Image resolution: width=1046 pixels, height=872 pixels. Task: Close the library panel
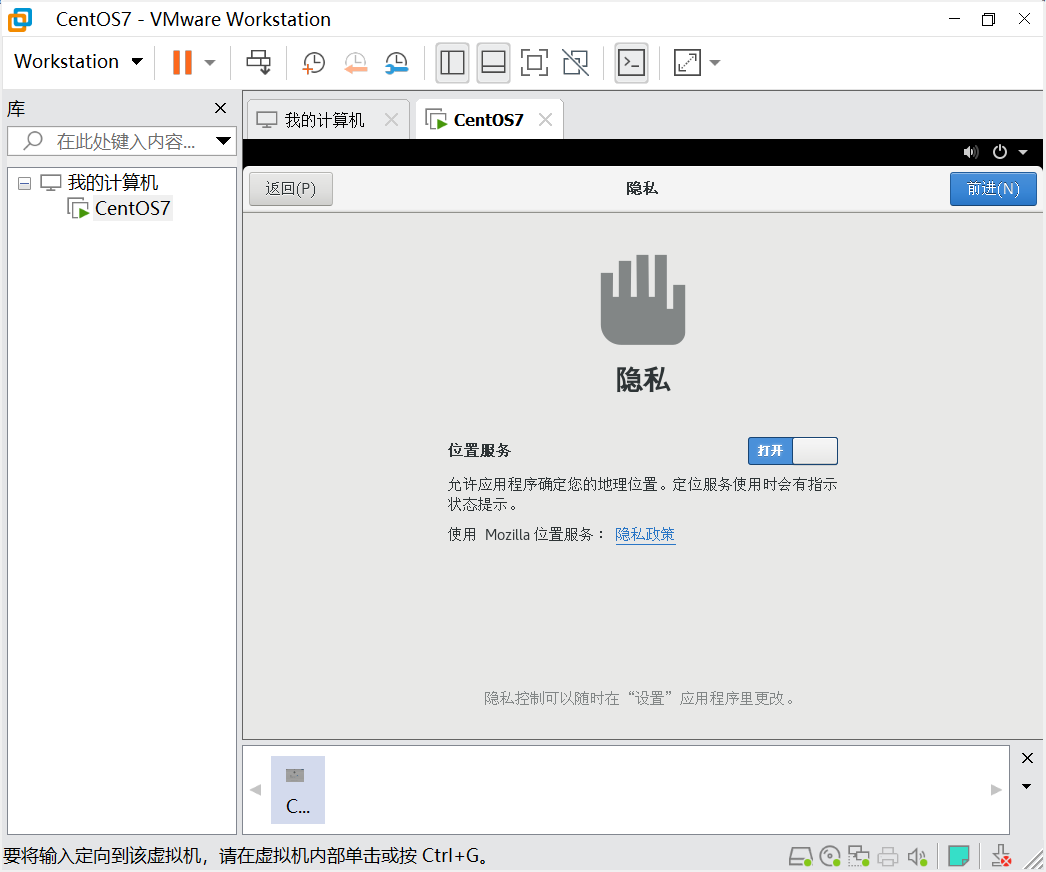coord(220,108)
